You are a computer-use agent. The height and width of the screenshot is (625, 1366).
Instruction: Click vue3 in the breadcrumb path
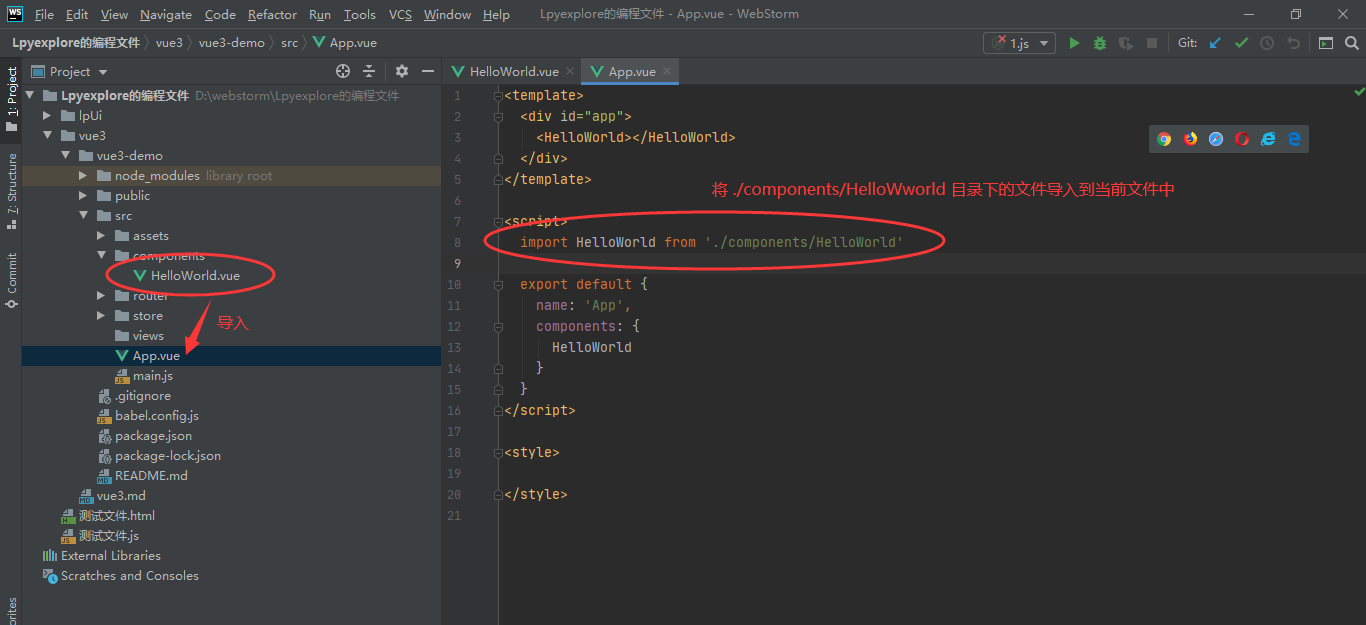pos(169,43)
